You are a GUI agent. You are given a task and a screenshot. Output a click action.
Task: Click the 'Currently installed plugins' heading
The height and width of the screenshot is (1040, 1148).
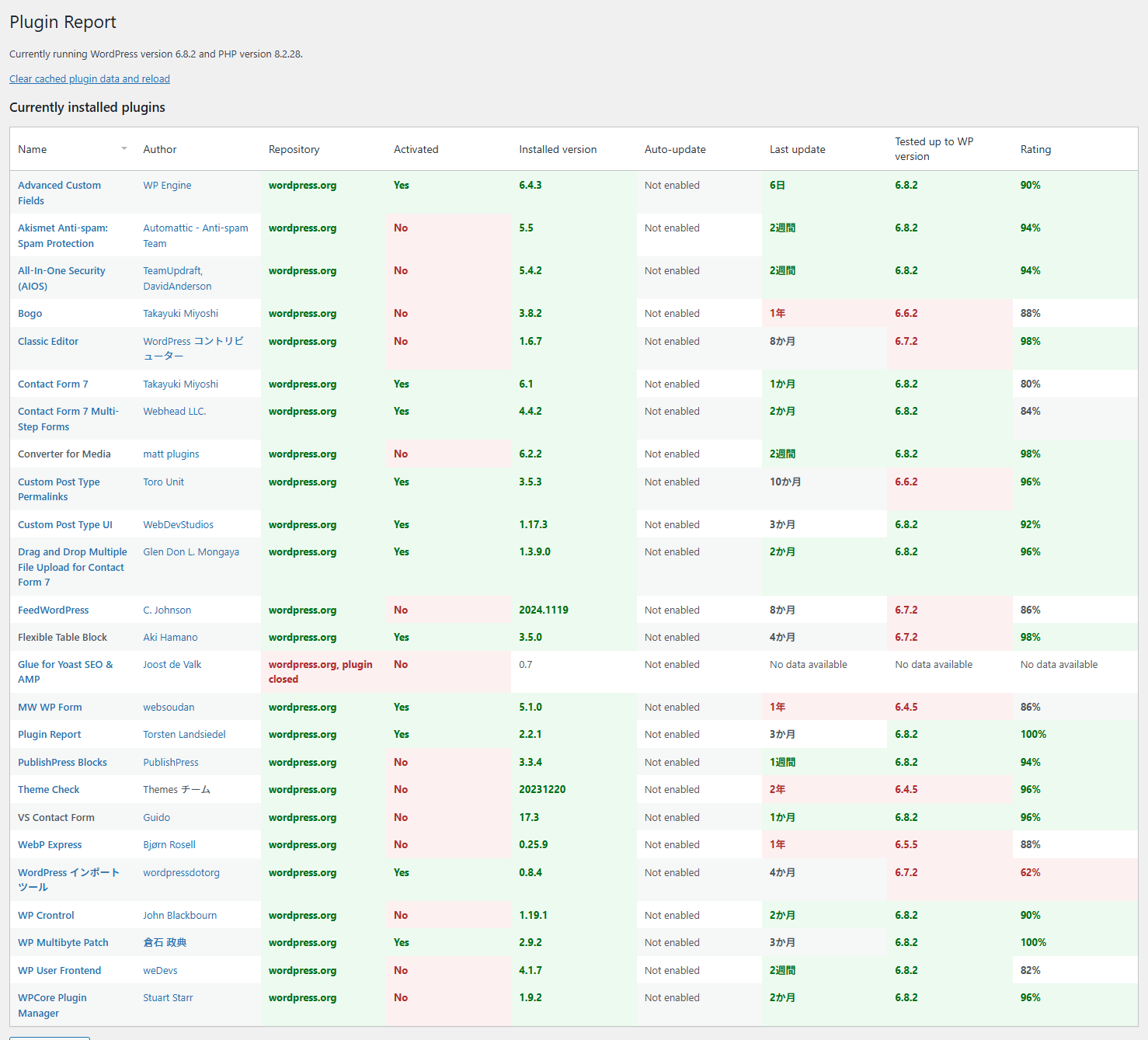87,107
